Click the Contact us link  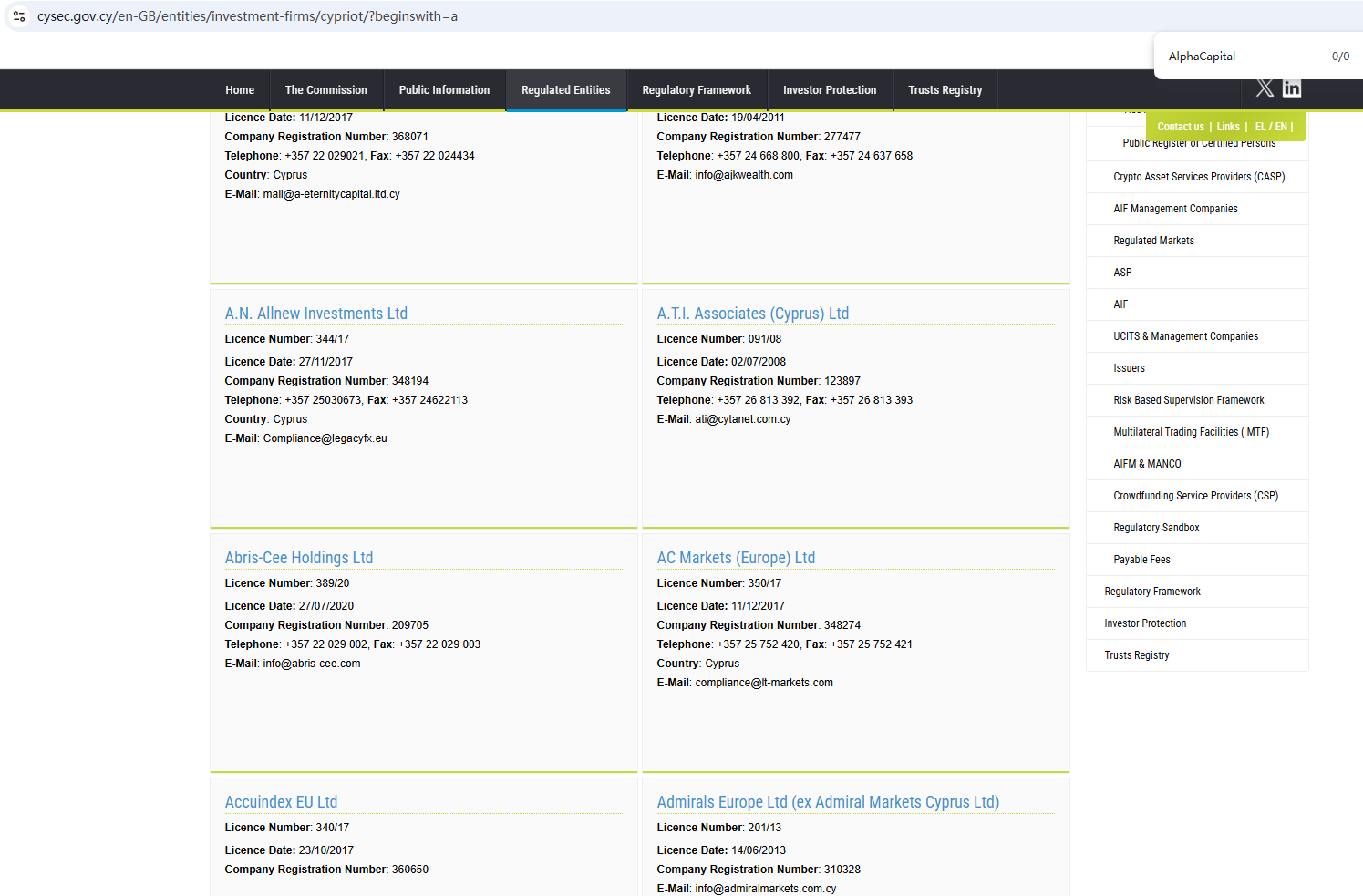(1180, 127)
